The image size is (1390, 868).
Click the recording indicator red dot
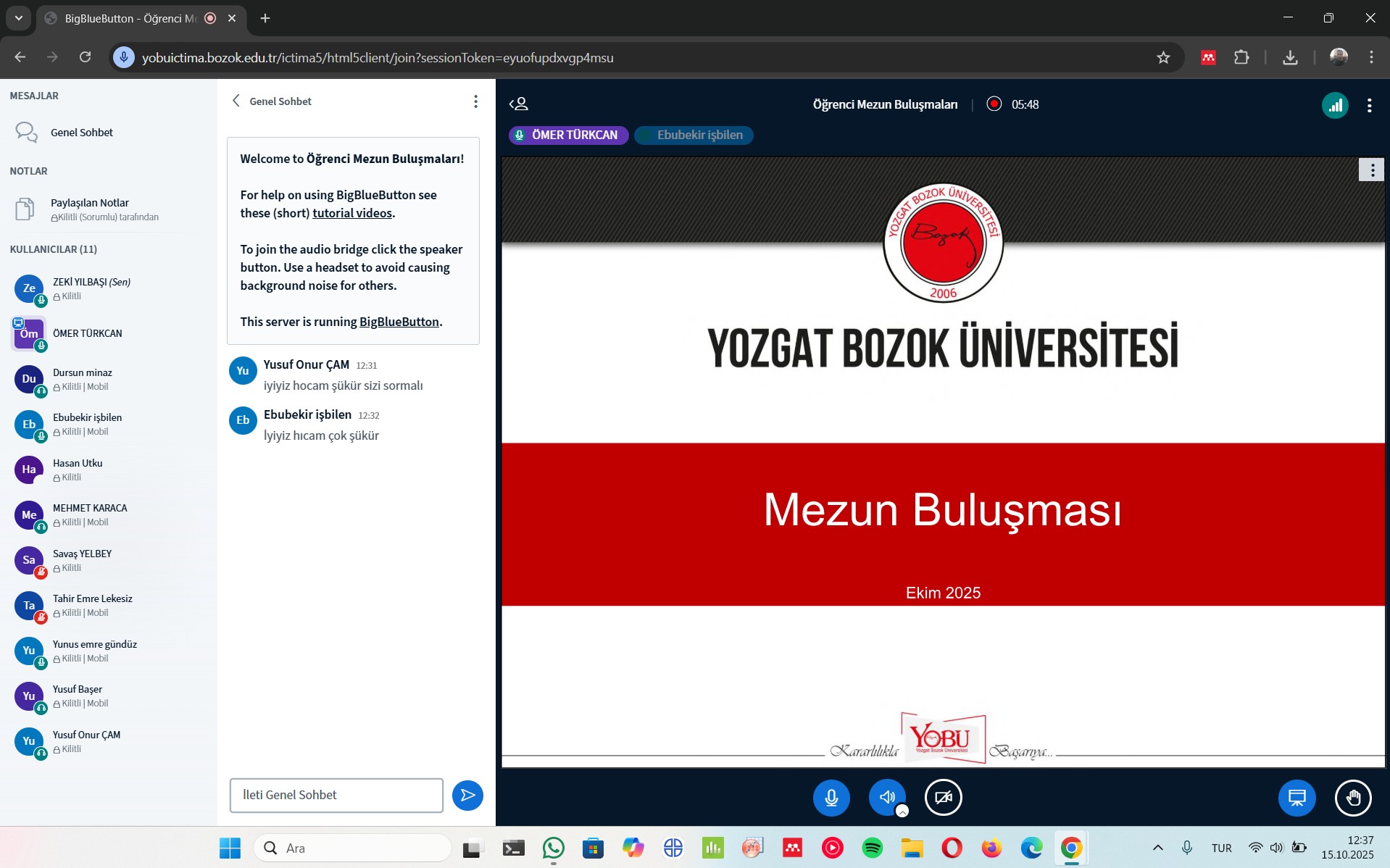coord(994,104)
